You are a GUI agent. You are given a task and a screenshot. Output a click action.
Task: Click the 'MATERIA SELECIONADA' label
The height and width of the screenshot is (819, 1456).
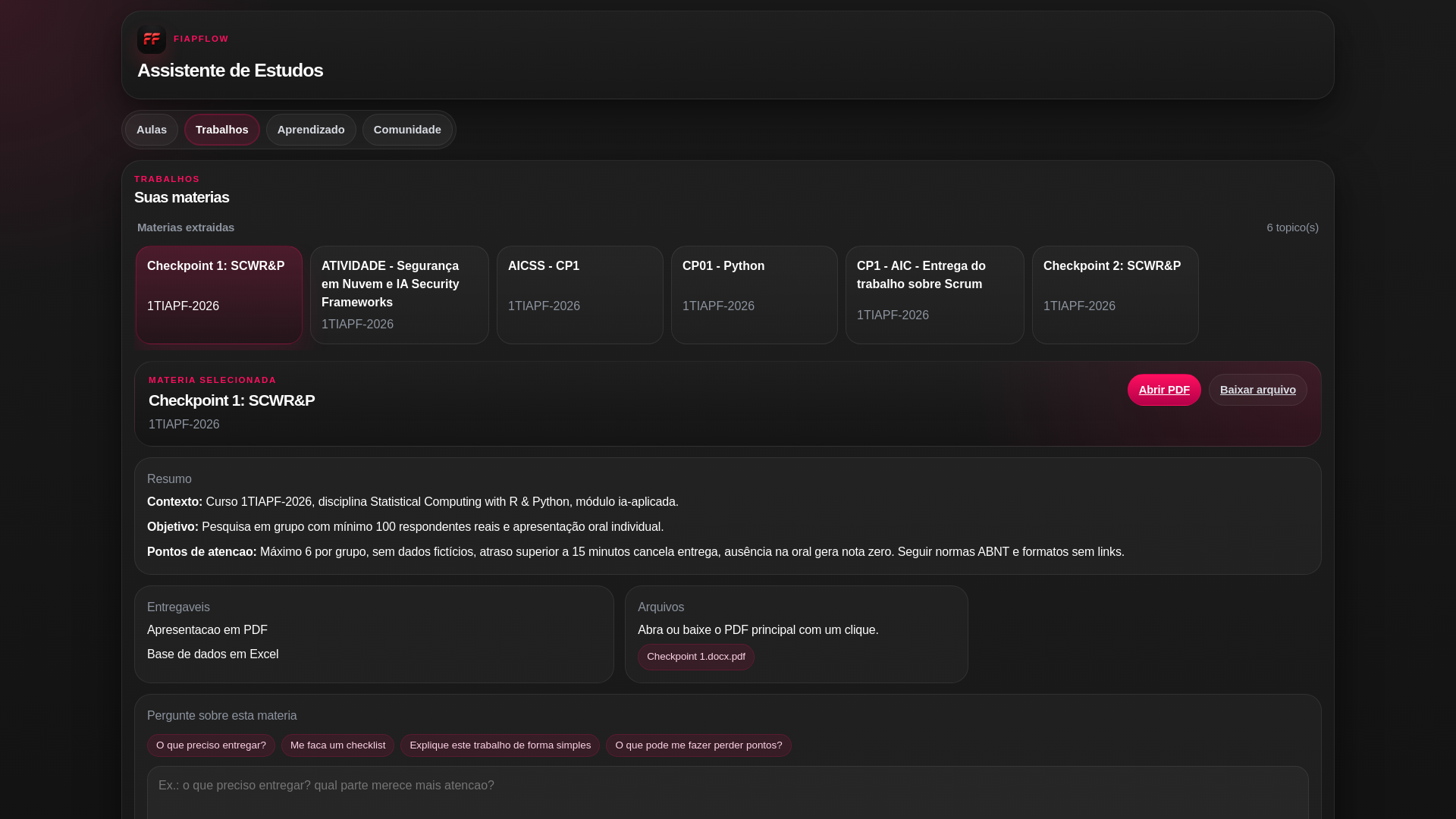click(x=212, y=380)
